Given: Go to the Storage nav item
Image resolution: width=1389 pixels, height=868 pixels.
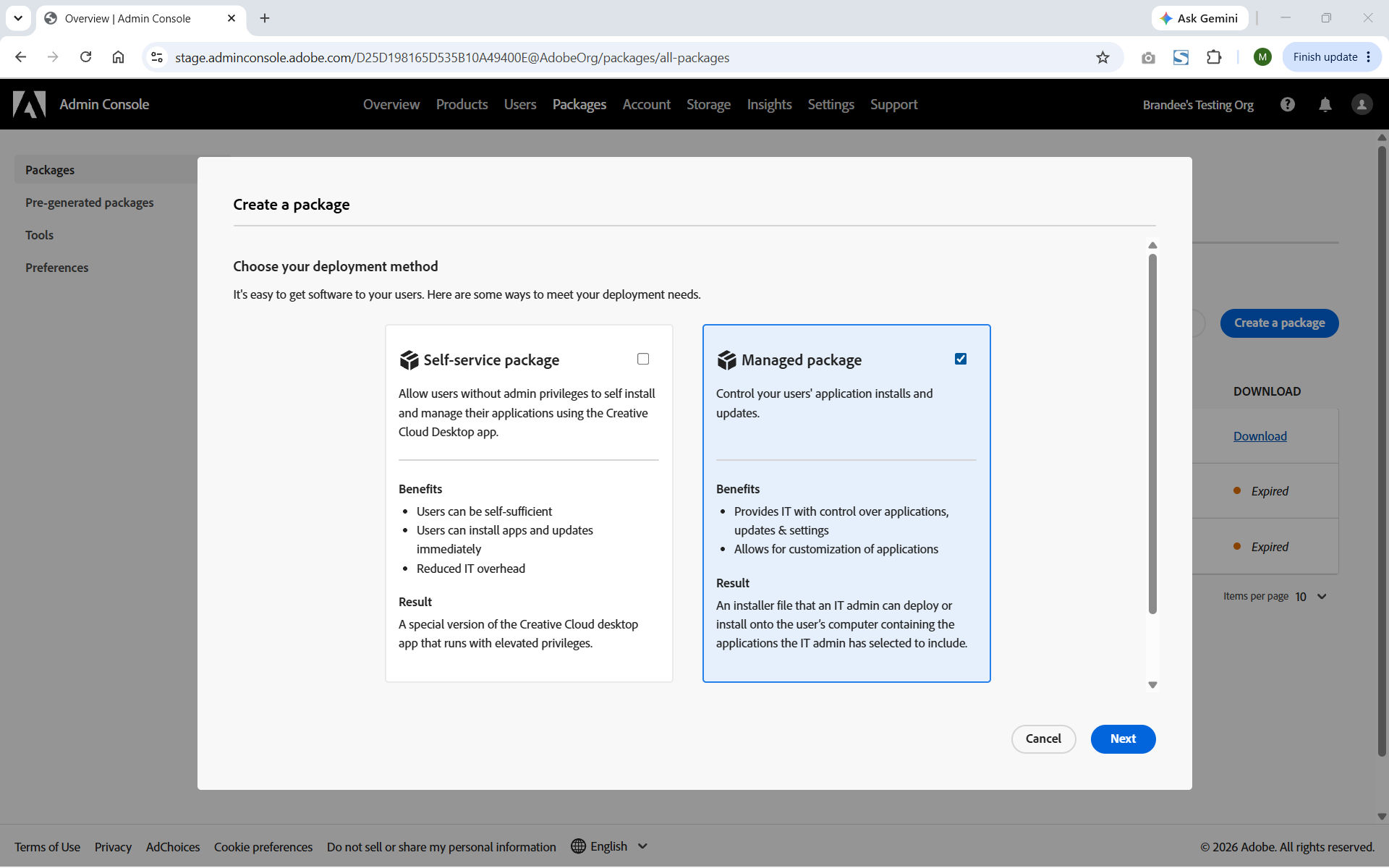Looking at the screenshot, I should click(x=708, y=104).
